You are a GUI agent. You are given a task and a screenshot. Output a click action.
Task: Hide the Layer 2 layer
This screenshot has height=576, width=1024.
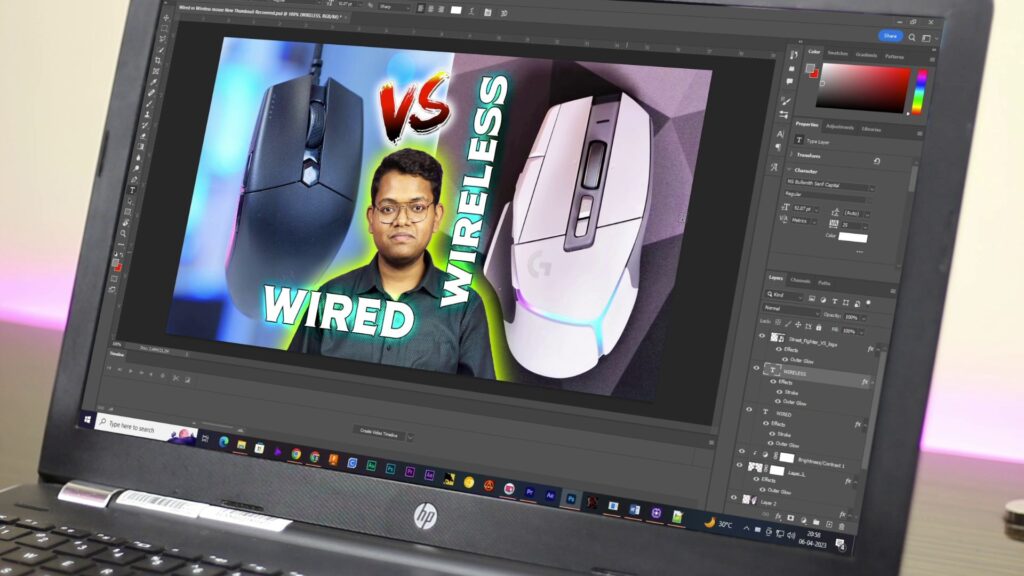[733, 498]
